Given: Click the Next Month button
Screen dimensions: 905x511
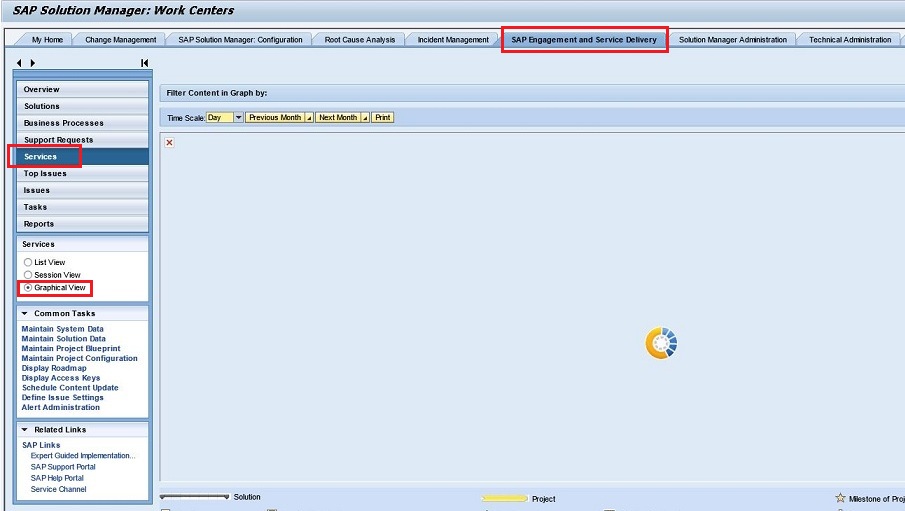Looking at the screenshot, I should [338, 117].
